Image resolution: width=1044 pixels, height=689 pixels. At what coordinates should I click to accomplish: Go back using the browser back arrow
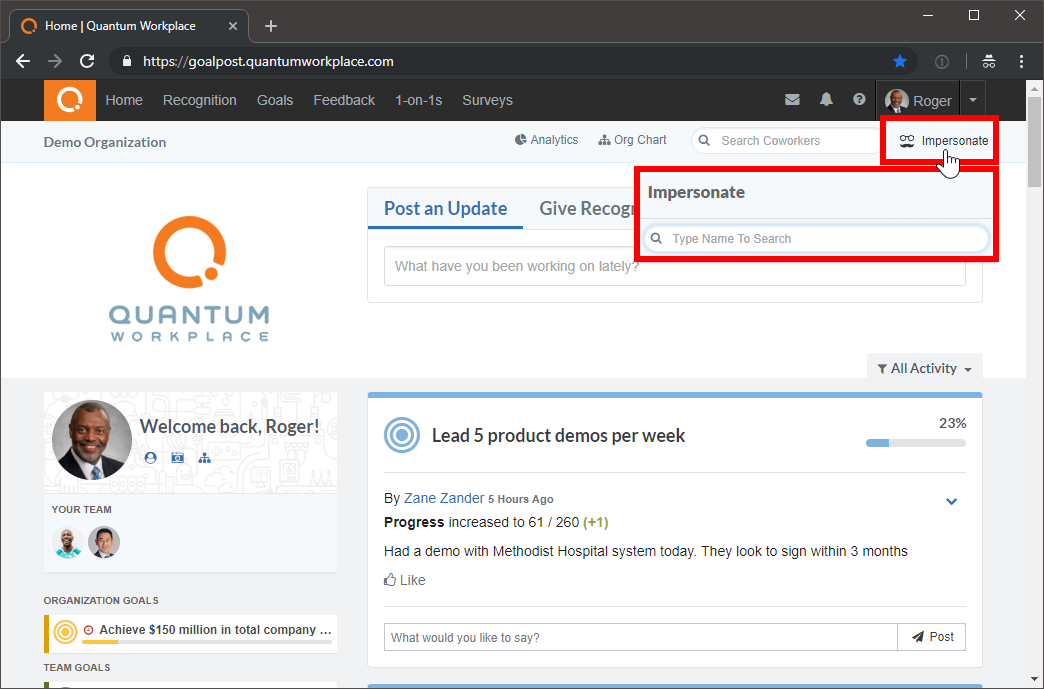23,61
